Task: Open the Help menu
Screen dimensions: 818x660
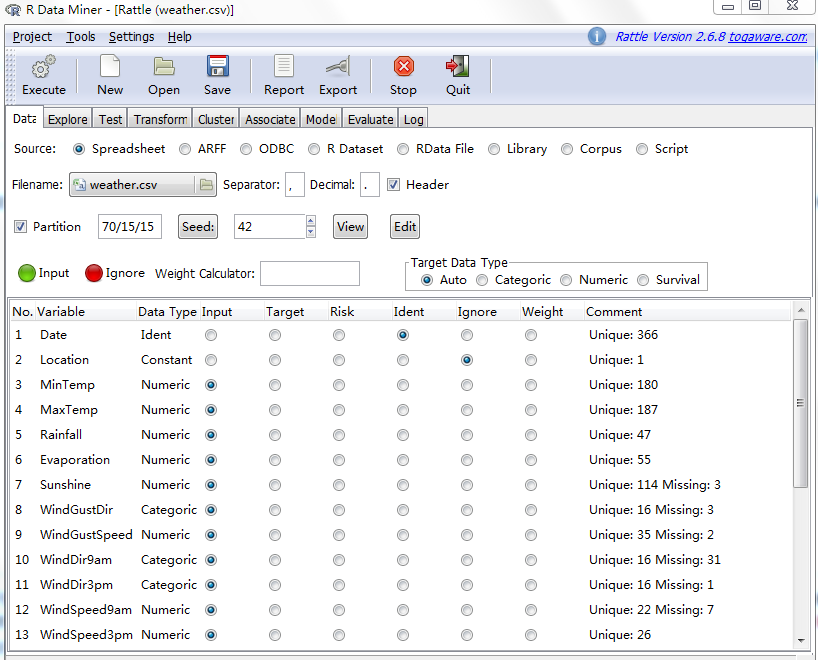Action: click(179, 37)
